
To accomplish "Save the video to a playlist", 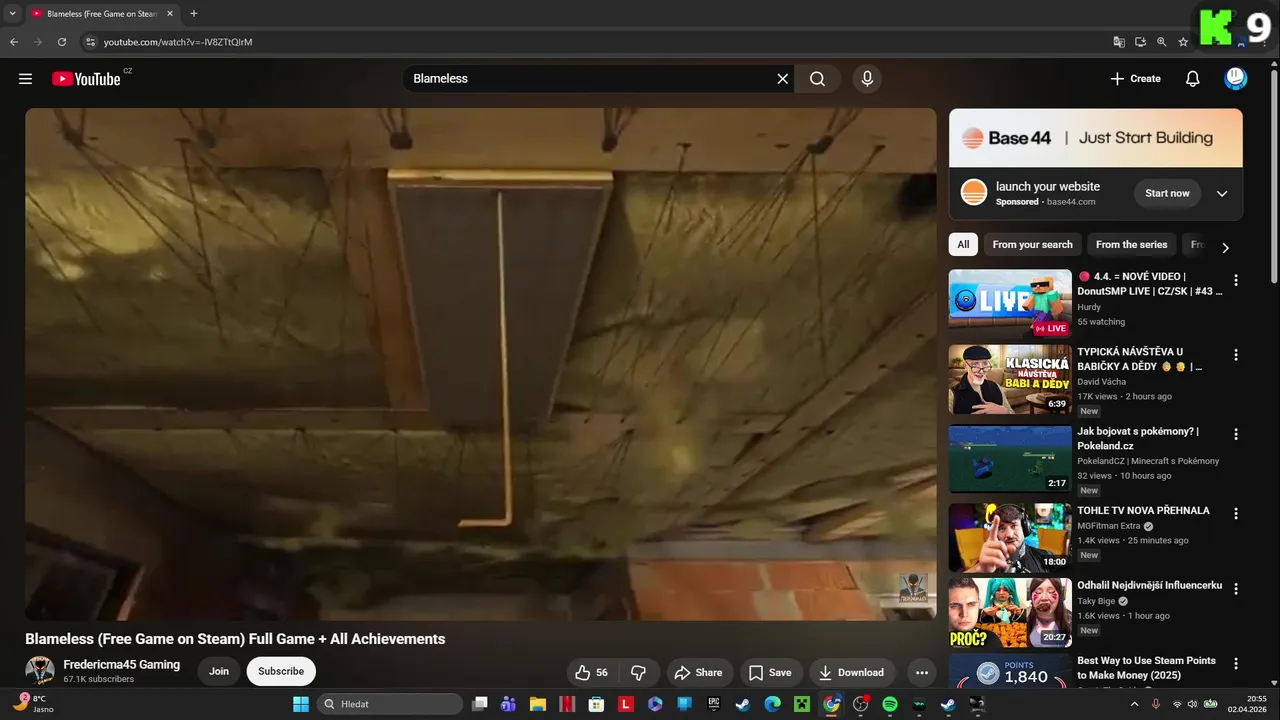I will pyautogui.click(x=770, y=672).
